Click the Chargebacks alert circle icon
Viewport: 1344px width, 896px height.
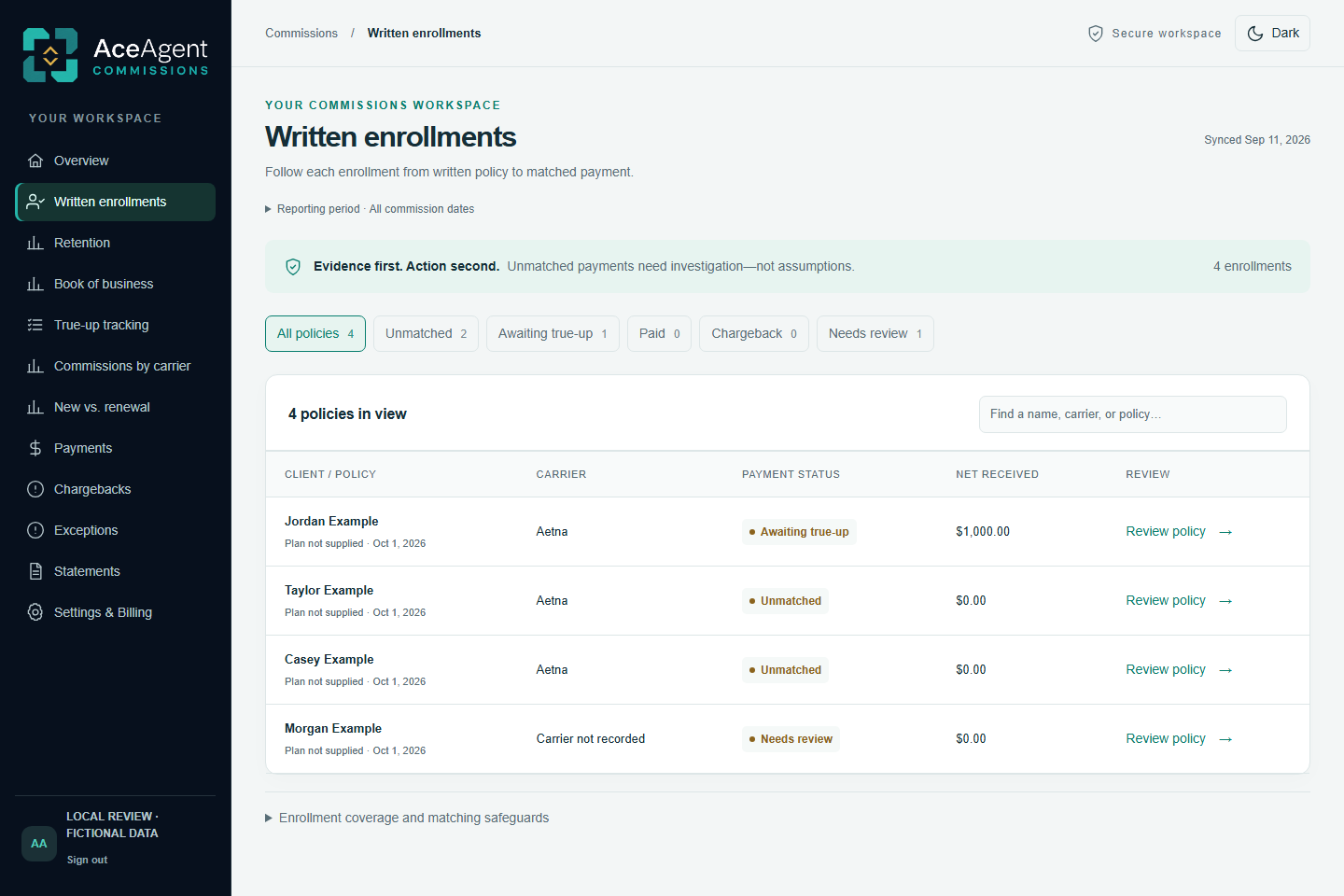(x=35, y=489)
